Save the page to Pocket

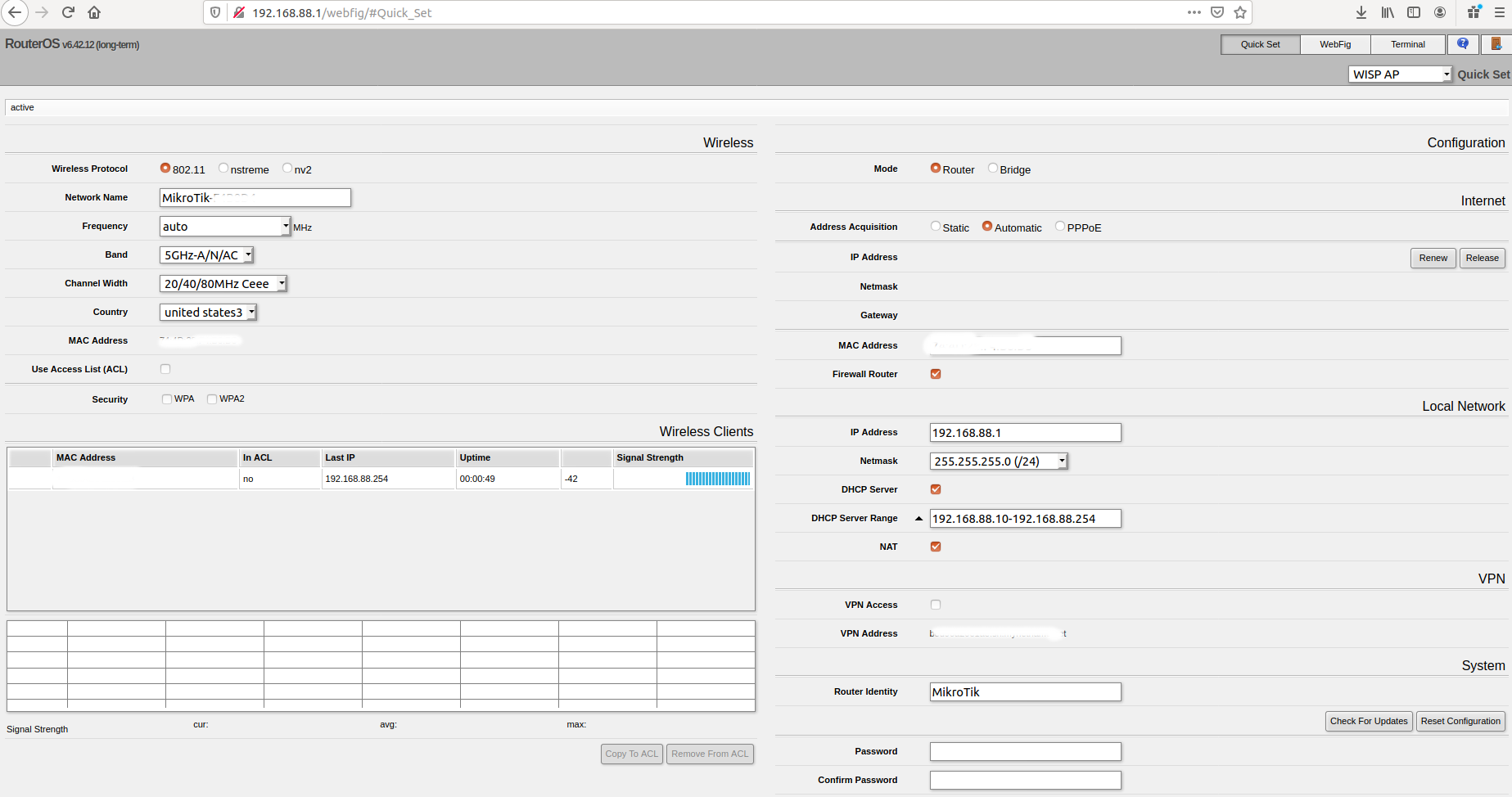click(1217, 12)
